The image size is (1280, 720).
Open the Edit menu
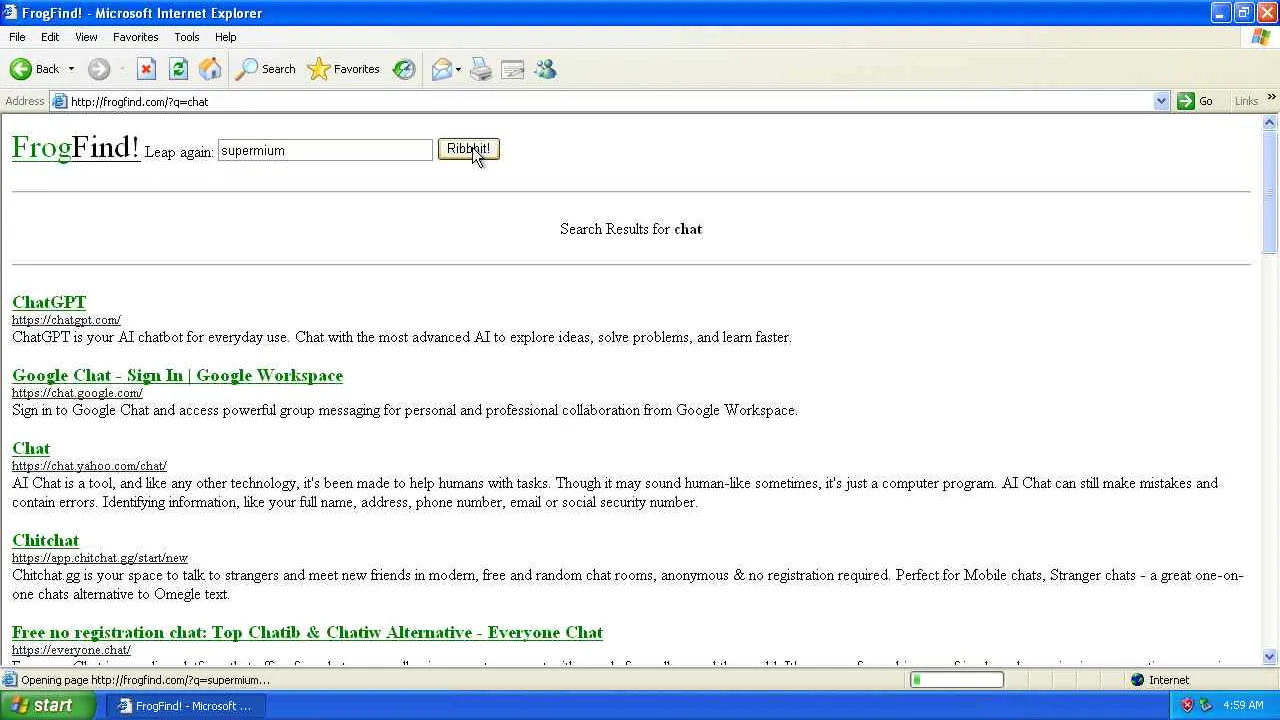click(50, 37)
